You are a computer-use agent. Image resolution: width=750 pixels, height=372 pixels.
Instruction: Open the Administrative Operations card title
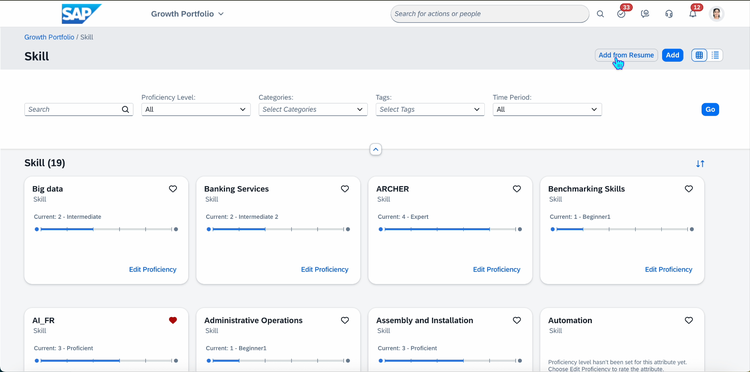pos(253,320)
